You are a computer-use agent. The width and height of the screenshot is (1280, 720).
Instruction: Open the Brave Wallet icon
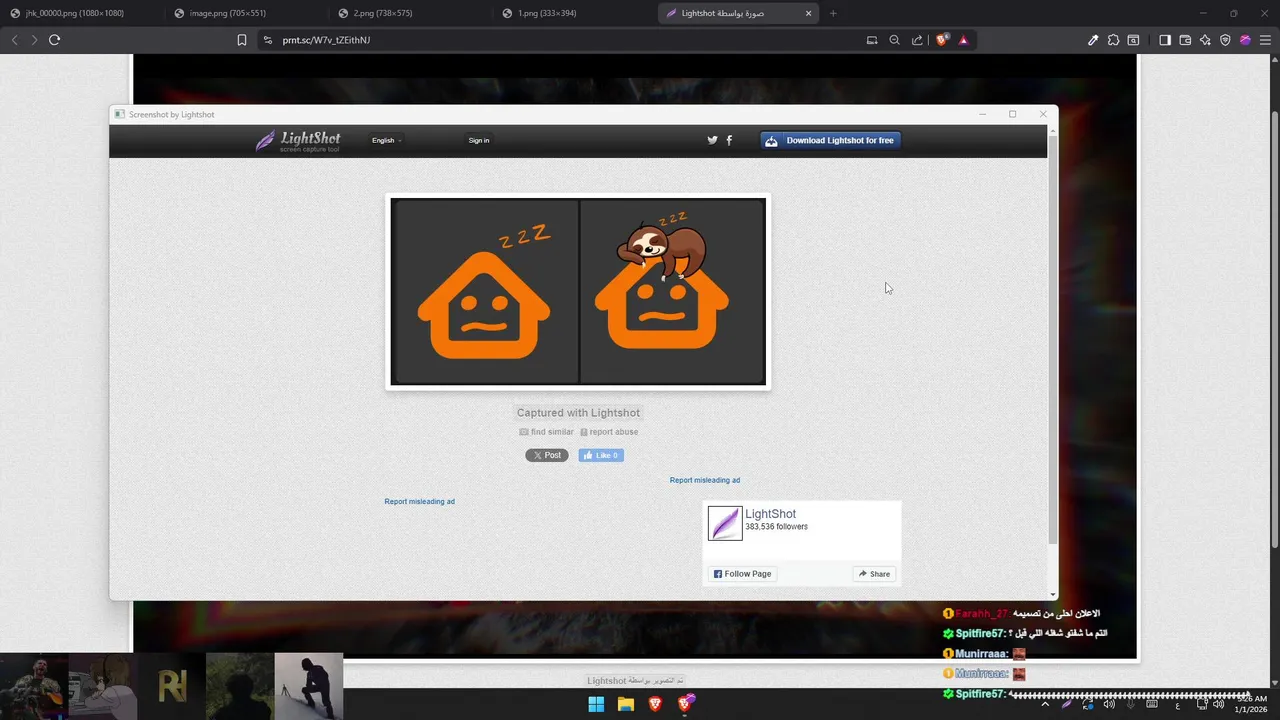click(x=1185, y=40)
